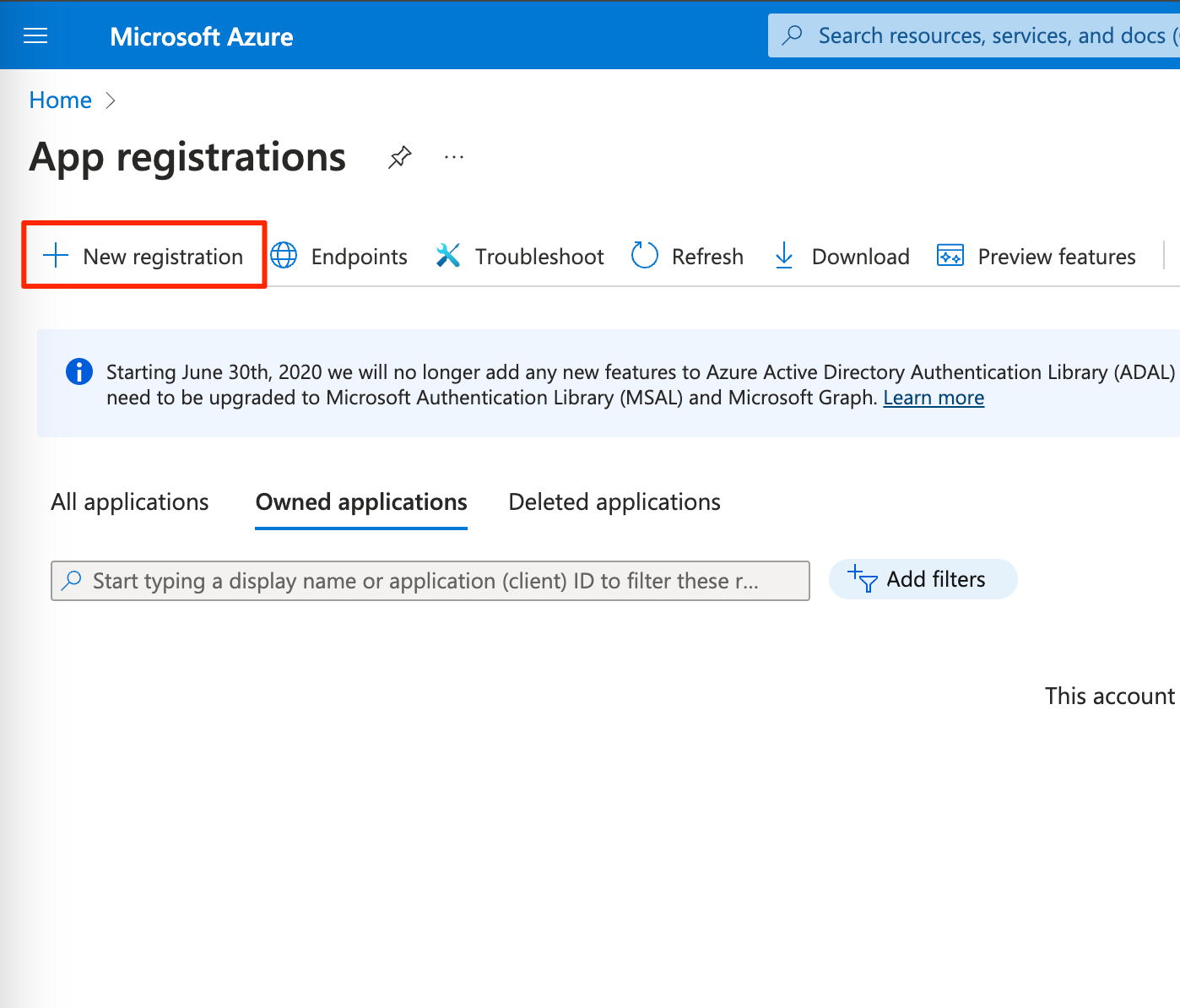Click the New registration plus icon
The image size is (1180, 1008).
55,255
